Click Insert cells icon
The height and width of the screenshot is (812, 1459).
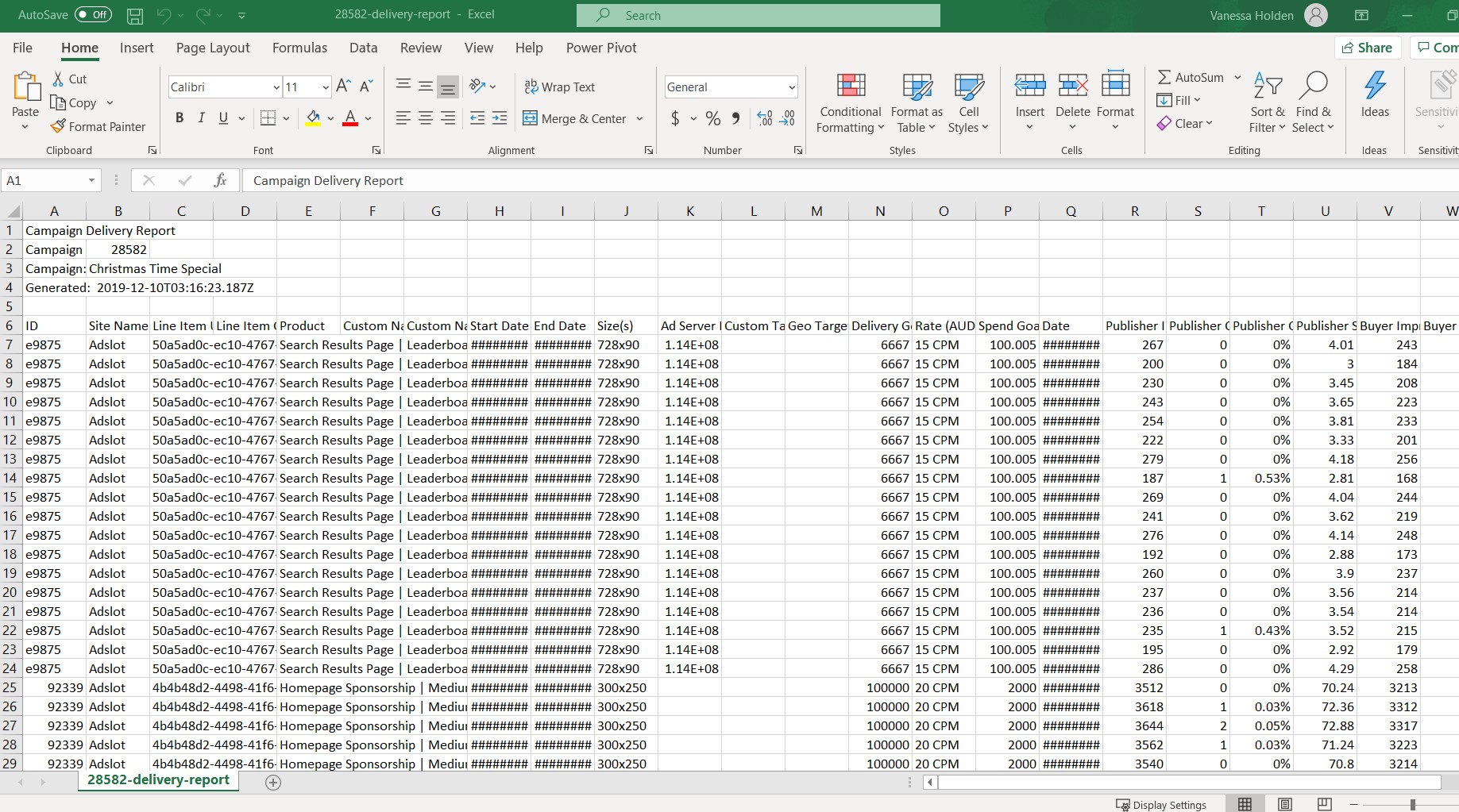[x=1030, y=85]
